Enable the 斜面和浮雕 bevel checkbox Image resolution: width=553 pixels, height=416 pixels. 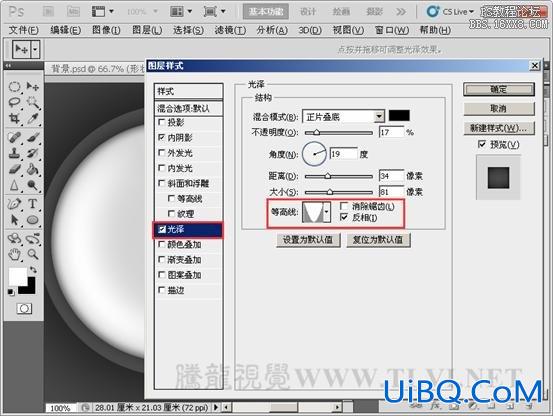pyautogui.click(x=162, y=183)
